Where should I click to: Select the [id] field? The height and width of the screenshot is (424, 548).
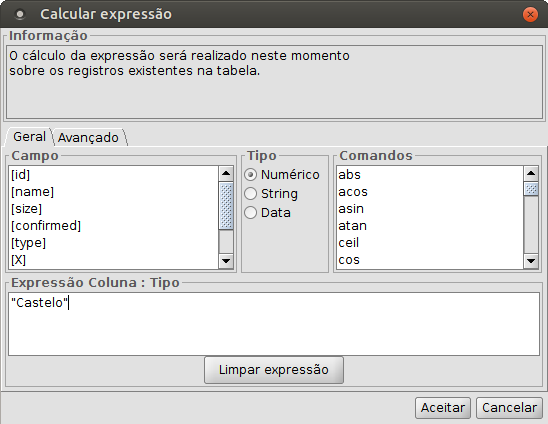pos(114,174)
